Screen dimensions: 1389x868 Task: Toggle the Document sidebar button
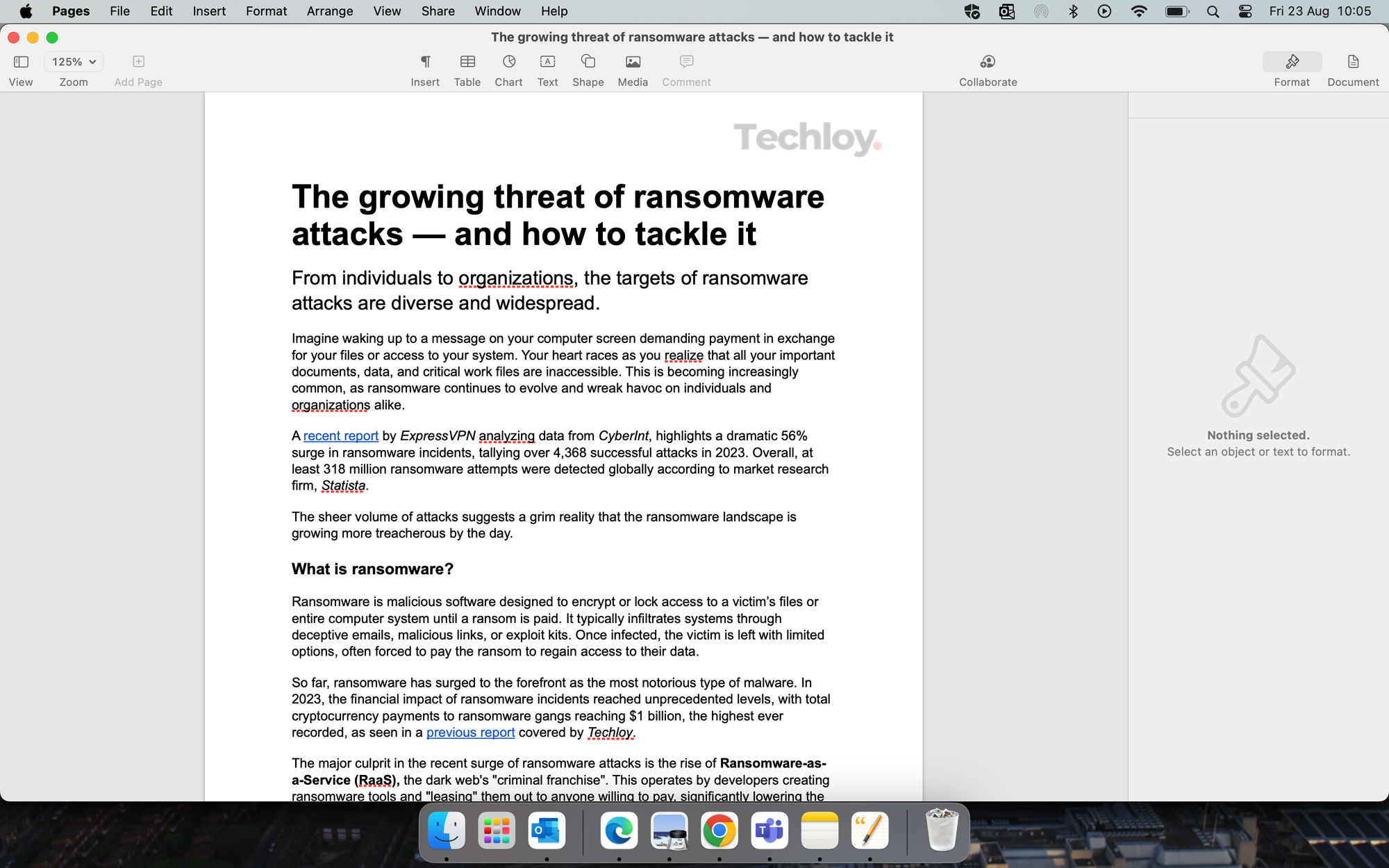[x=1353, y=62]
